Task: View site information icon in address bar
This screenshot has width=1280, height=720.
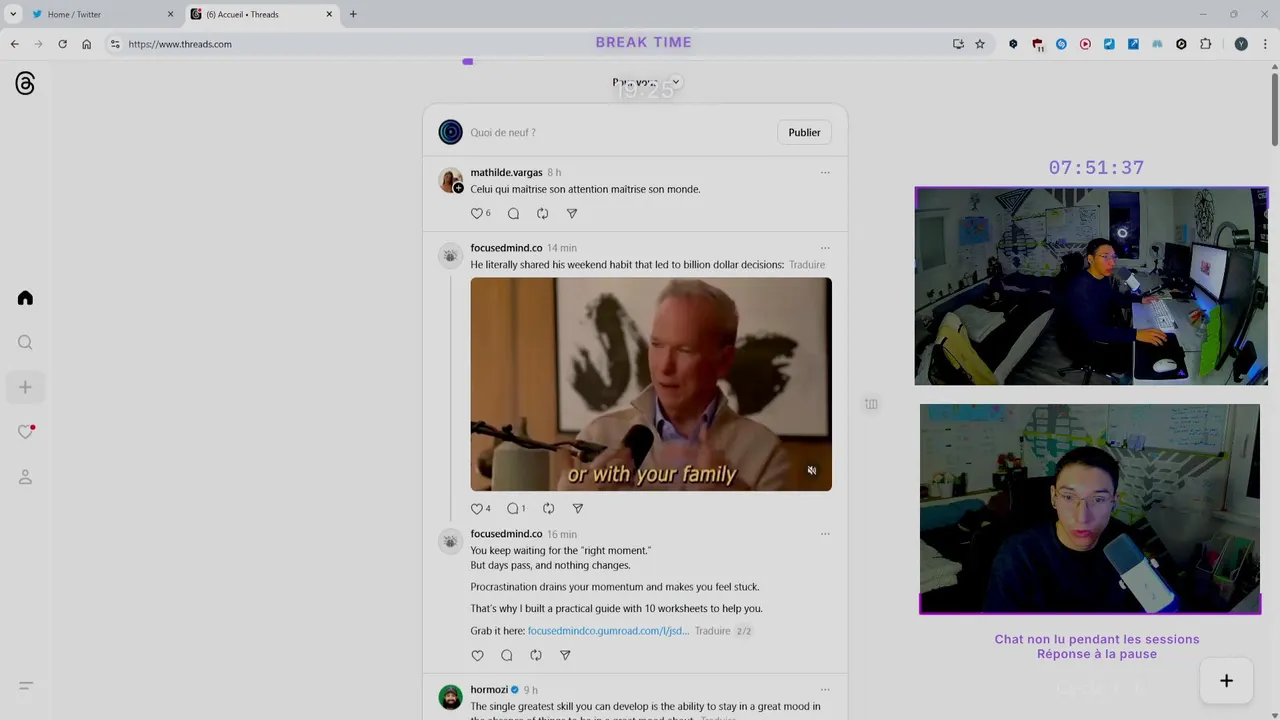Action: 115,44
